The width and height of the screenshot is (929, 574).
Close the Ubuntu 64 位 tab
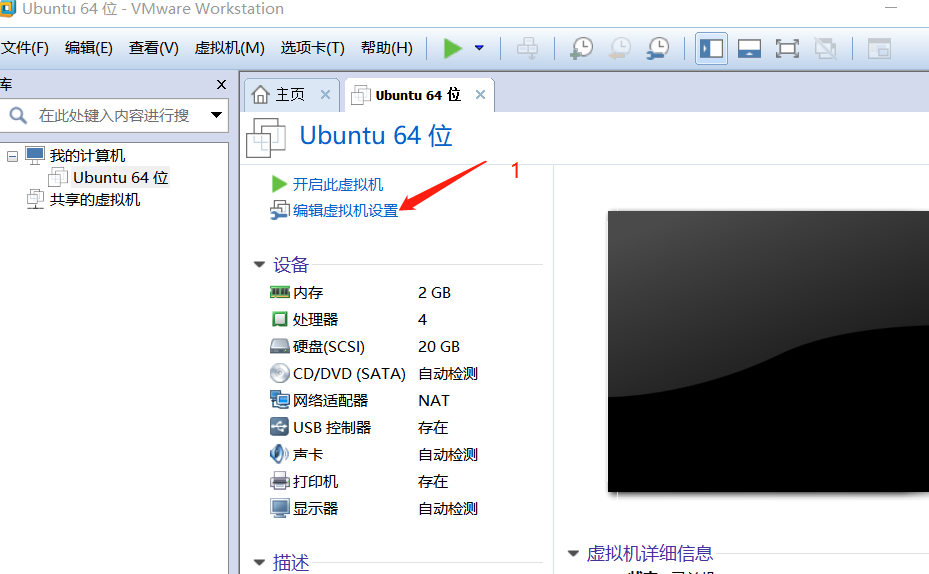[x=480, y=94]
